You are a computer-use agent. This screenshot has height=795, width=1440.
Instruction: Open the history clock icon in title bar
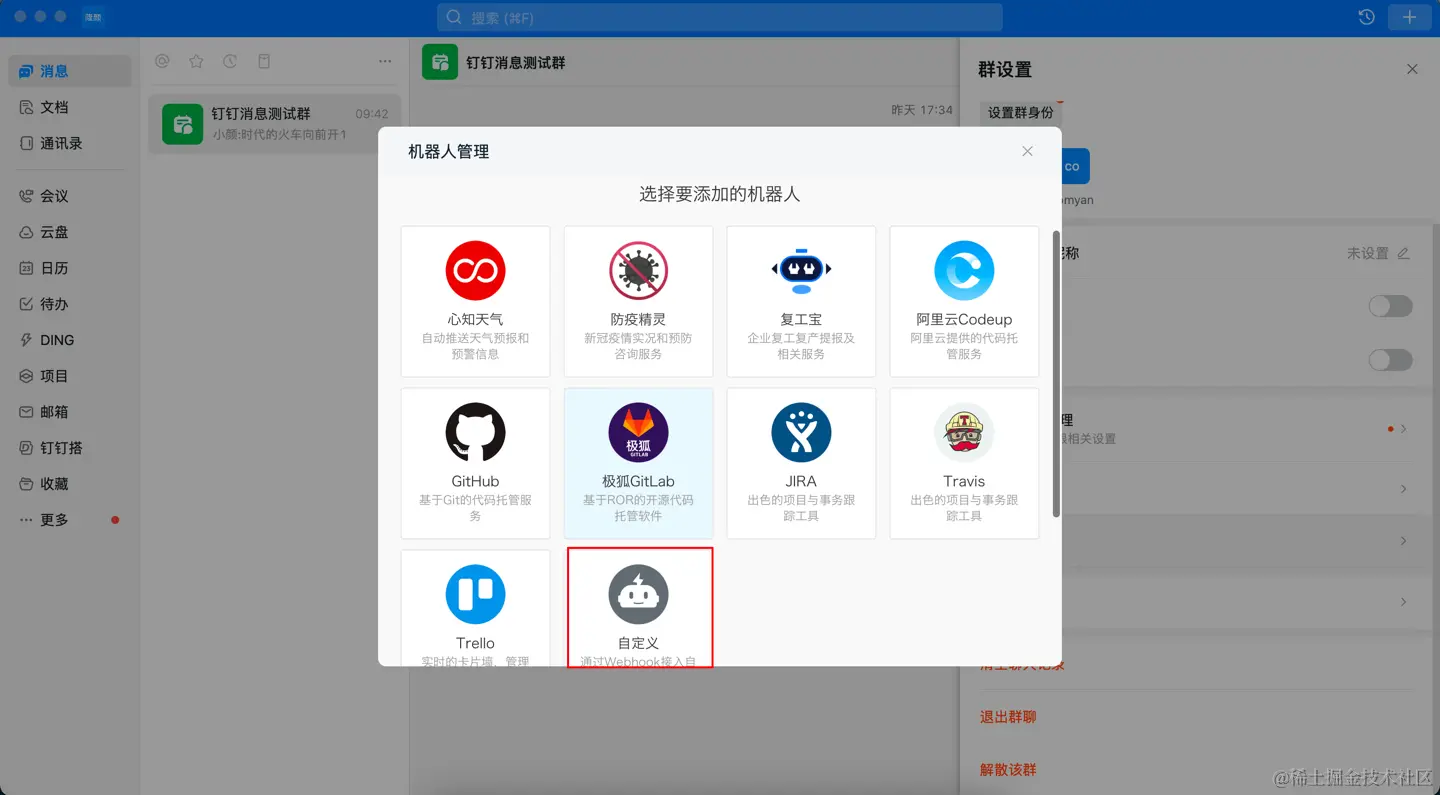click(x=1366, y=17)
